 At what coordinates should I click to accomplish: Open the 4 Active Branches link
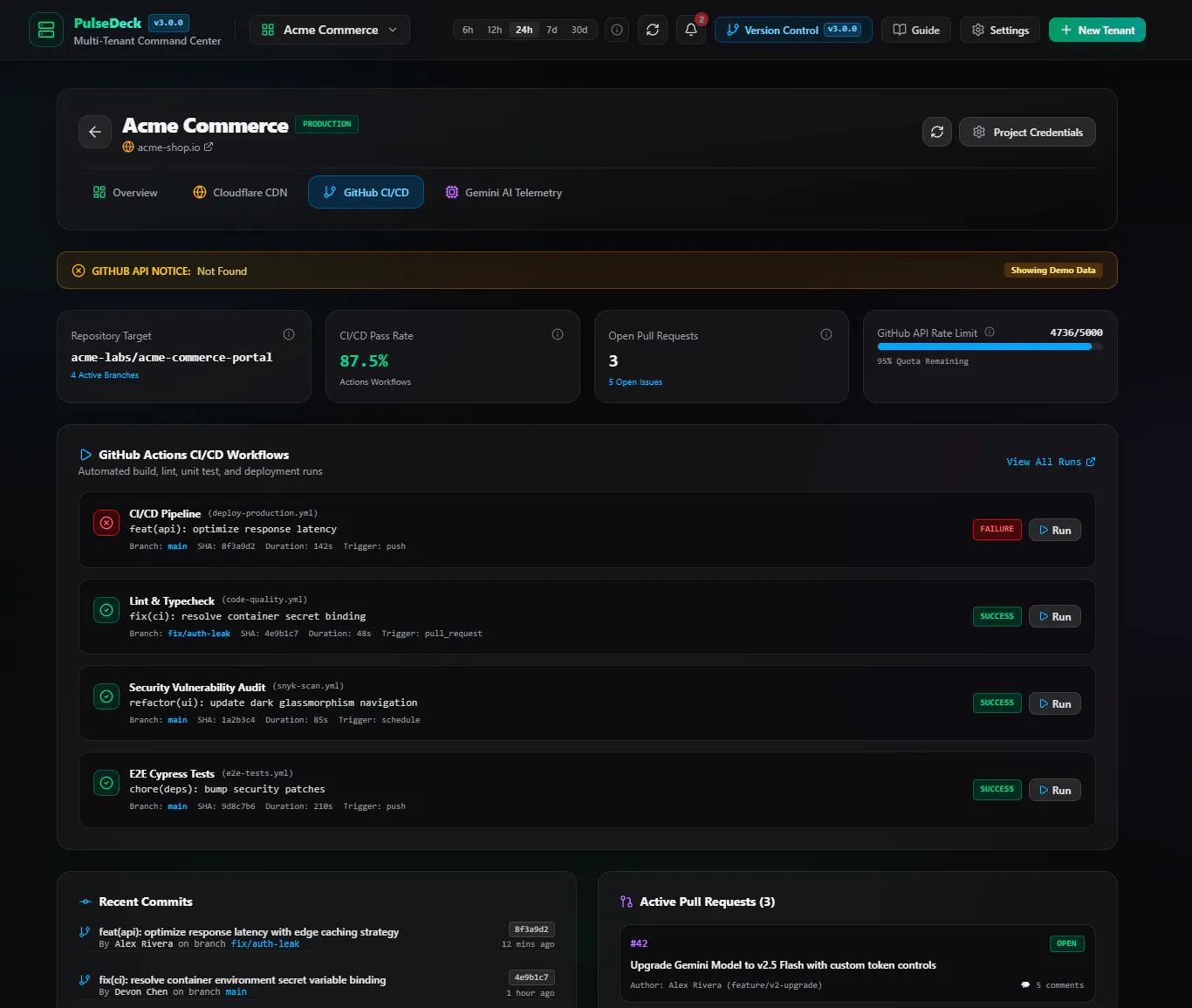click(105, 375)
